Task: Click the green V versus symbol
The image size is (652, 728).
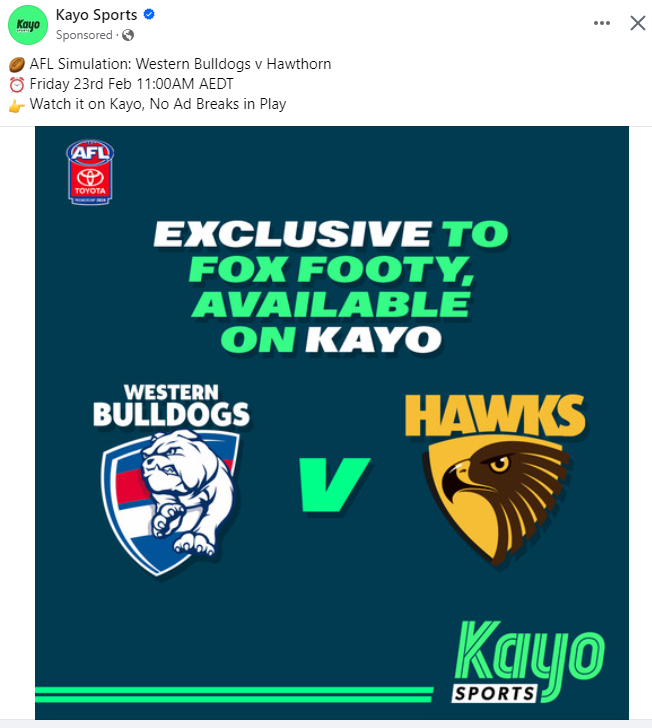Action: (x=334, y=485)
